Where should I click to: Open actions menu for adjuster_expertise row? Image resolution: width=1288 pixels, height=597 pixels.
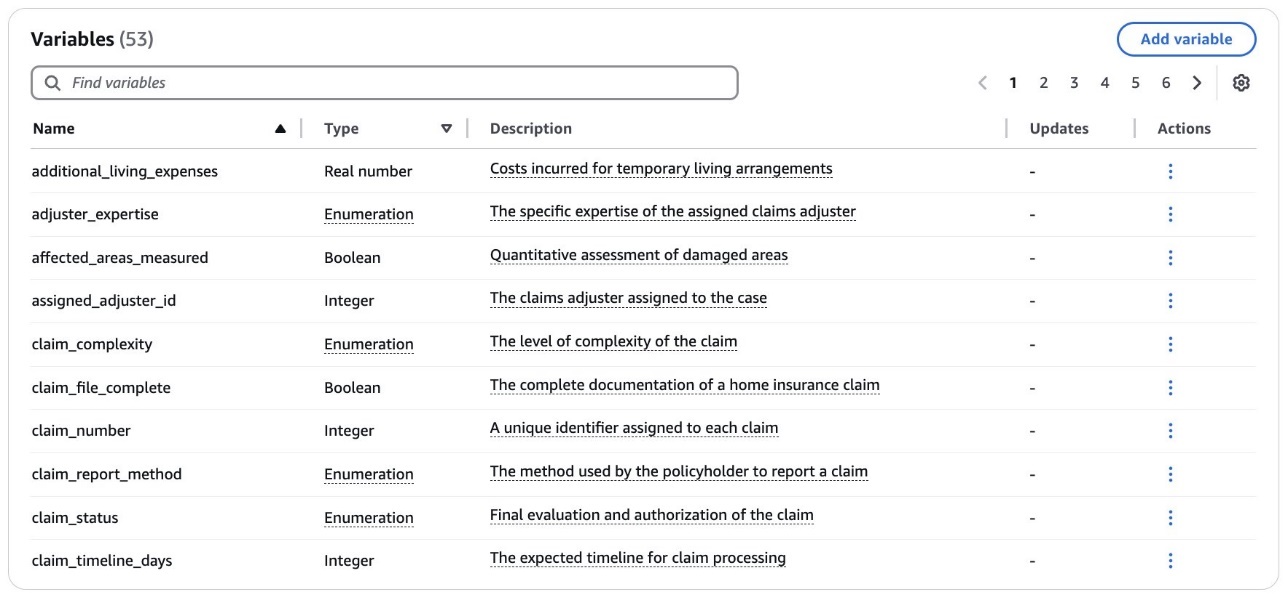tap(1171, 213)
